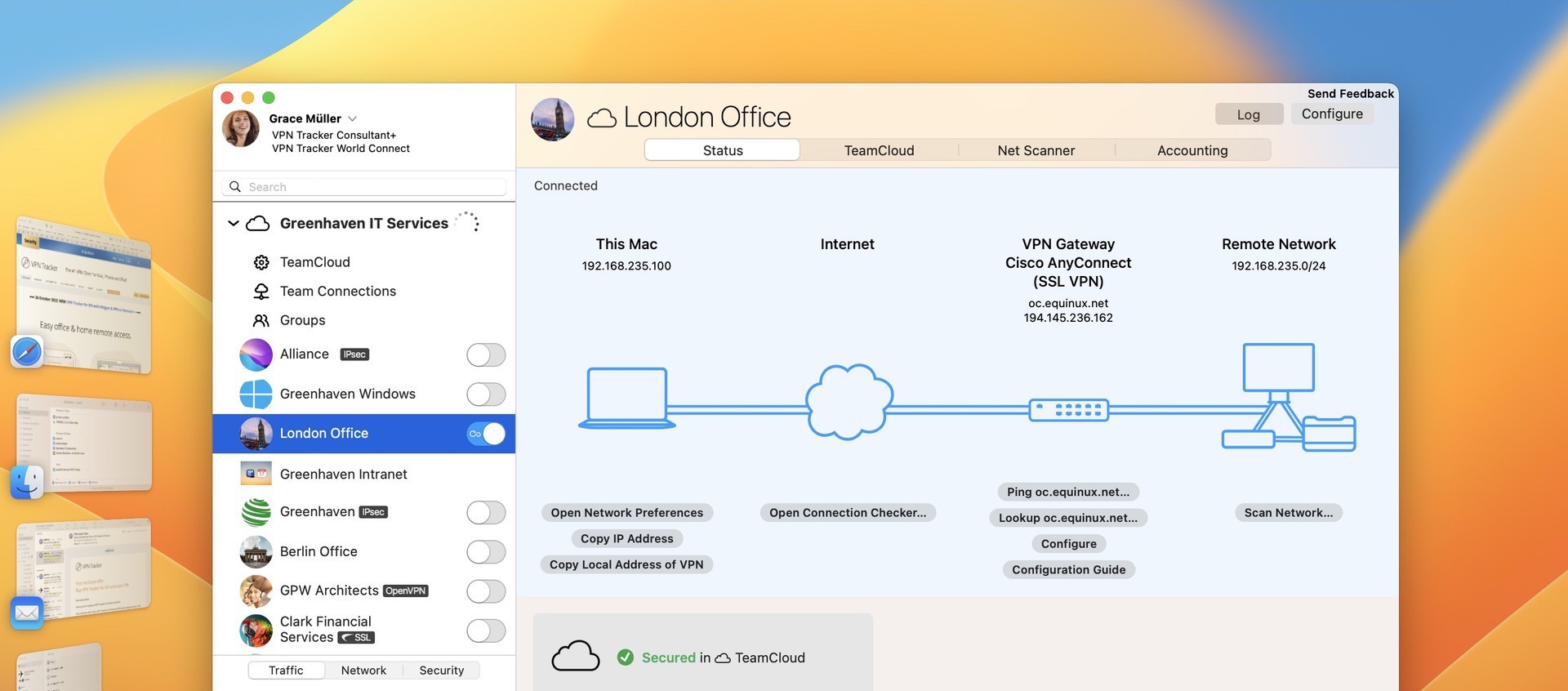Open Safari from the Dock

[x=27, y=352]
